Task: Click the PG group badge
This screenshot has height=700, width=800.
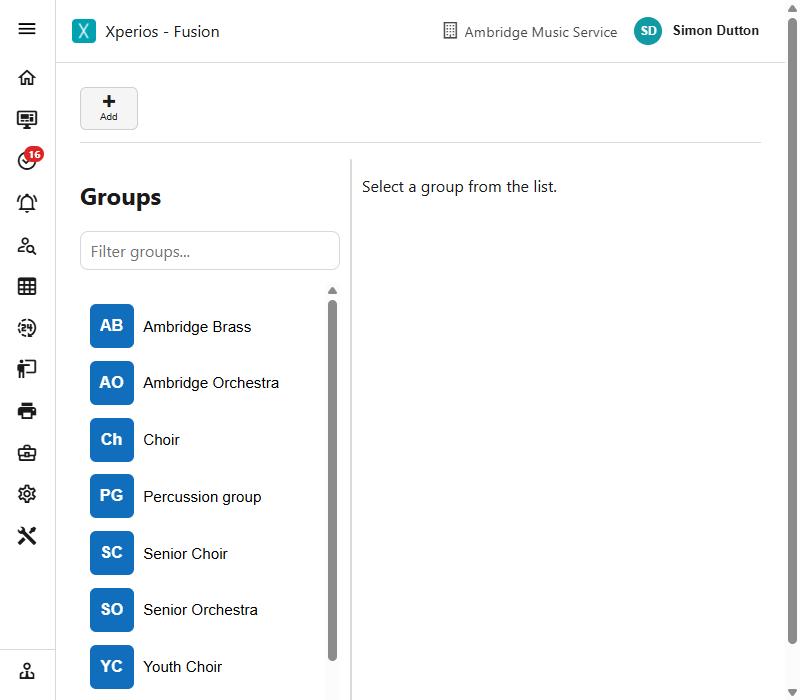Action: coord(112,496)
